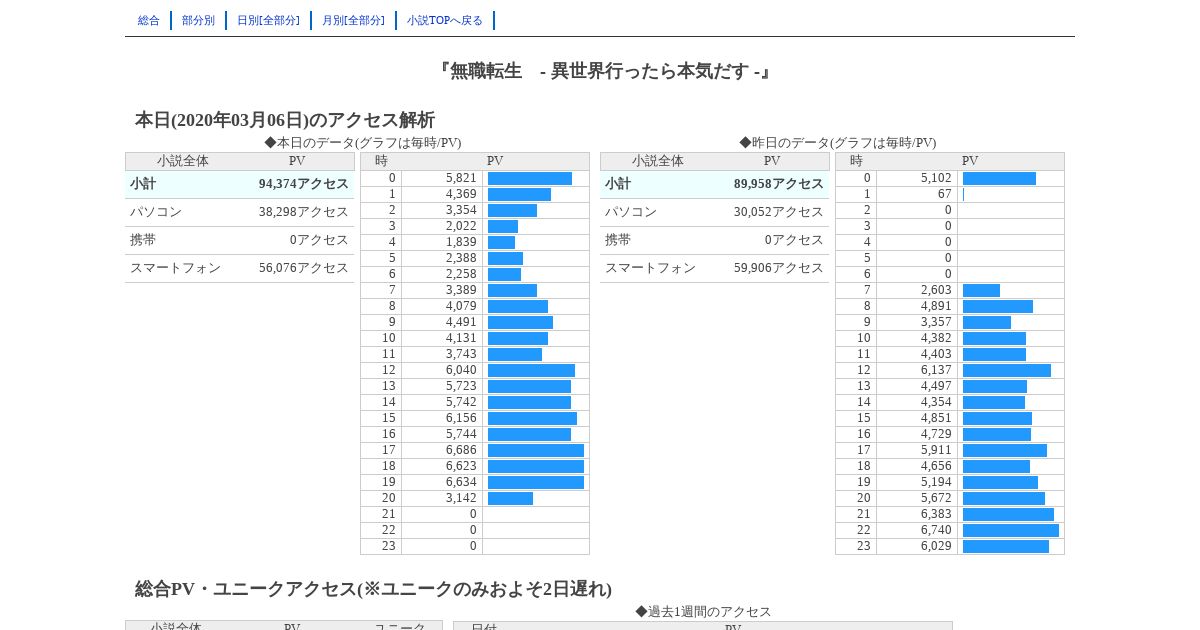Click today's PV value 4,131

[x=461, y=338]
